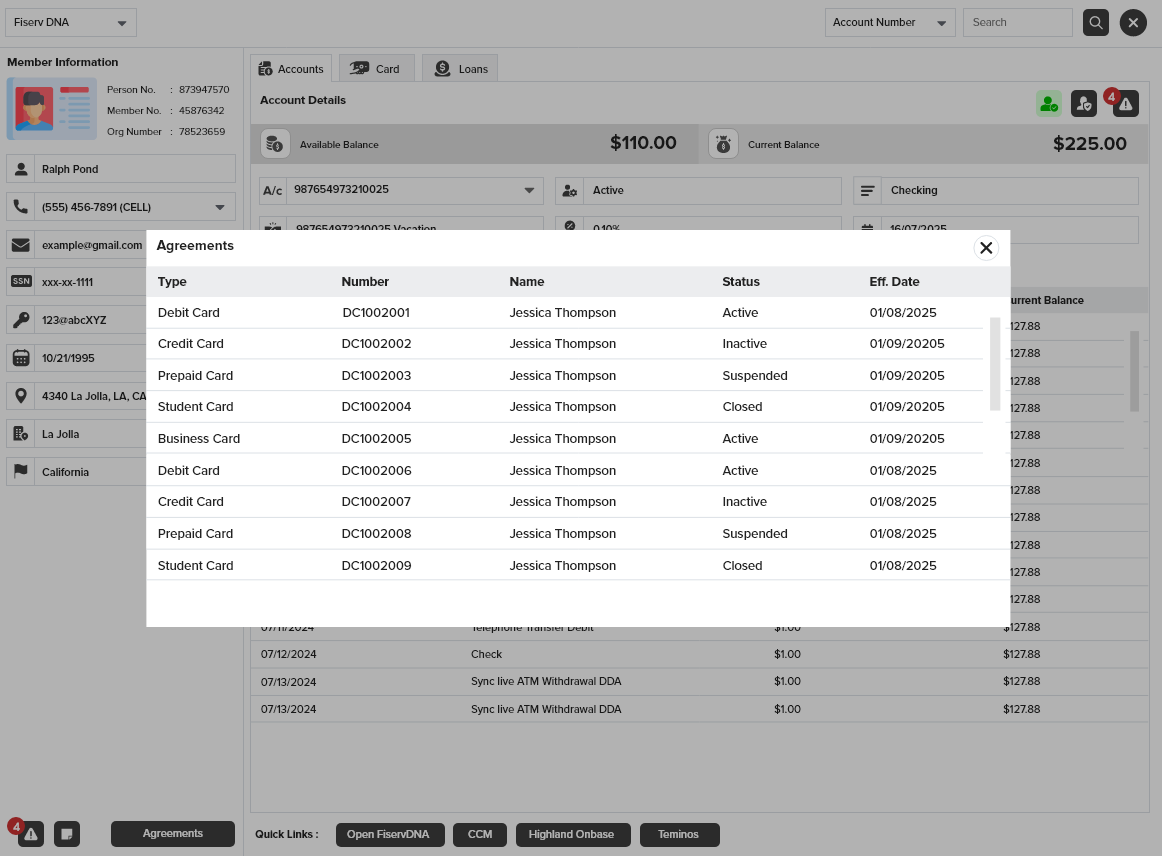This screenshot has height=856, width=1162.
Task: Switch to the Accounts tab
Action: tap(290, 68)
